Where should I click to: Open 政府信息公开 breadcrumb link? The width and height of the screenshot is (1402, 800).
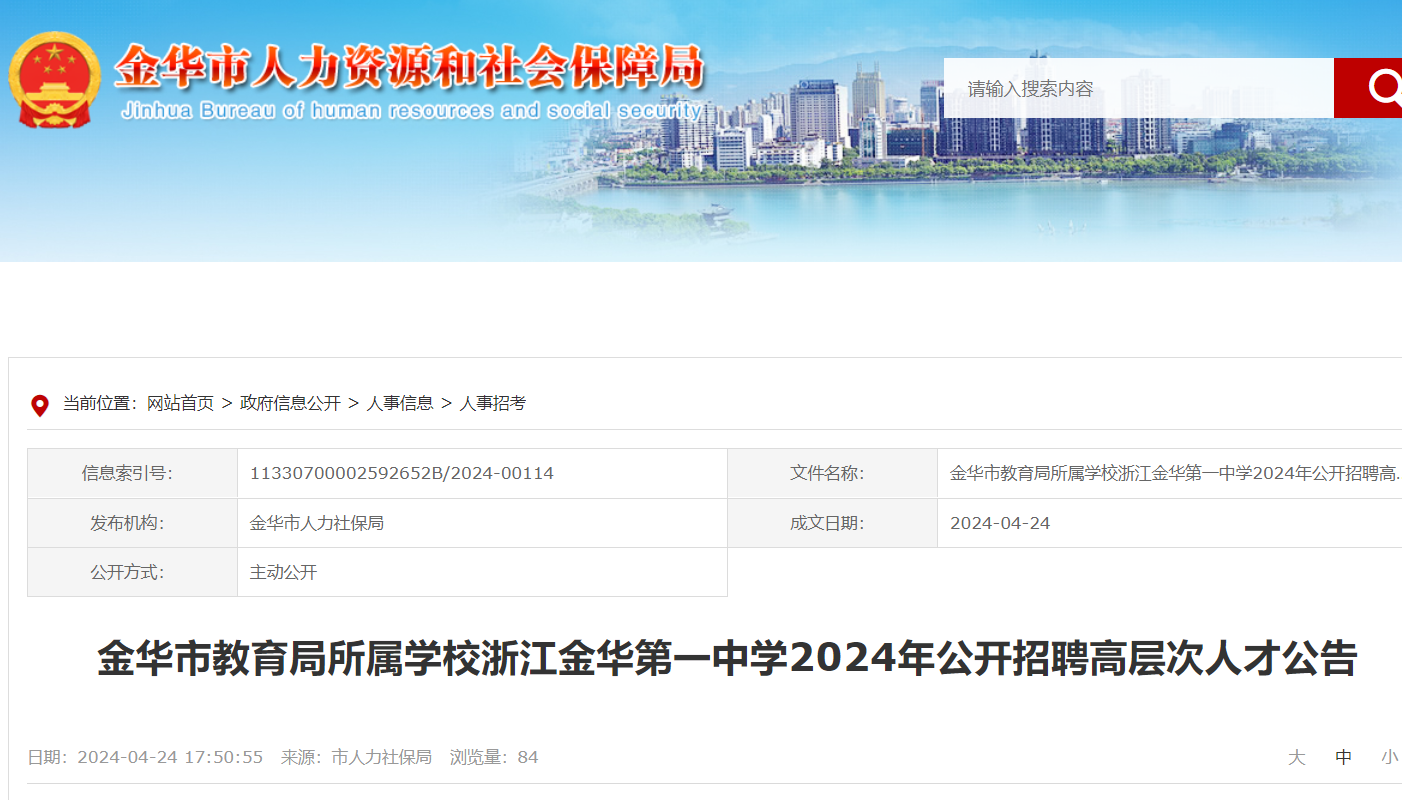pos(290,403)
